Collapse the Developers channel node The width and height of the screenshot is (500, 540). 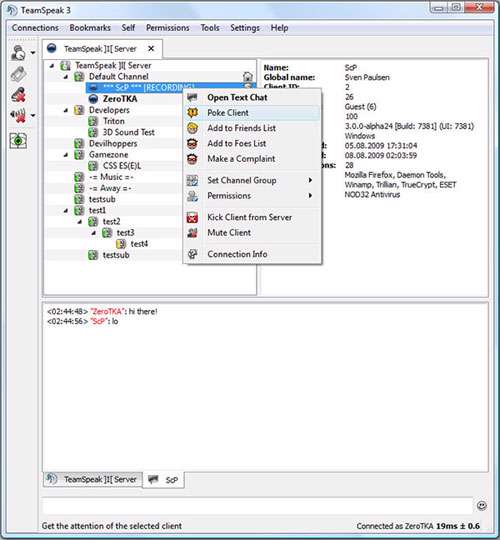tap(66, 110)
